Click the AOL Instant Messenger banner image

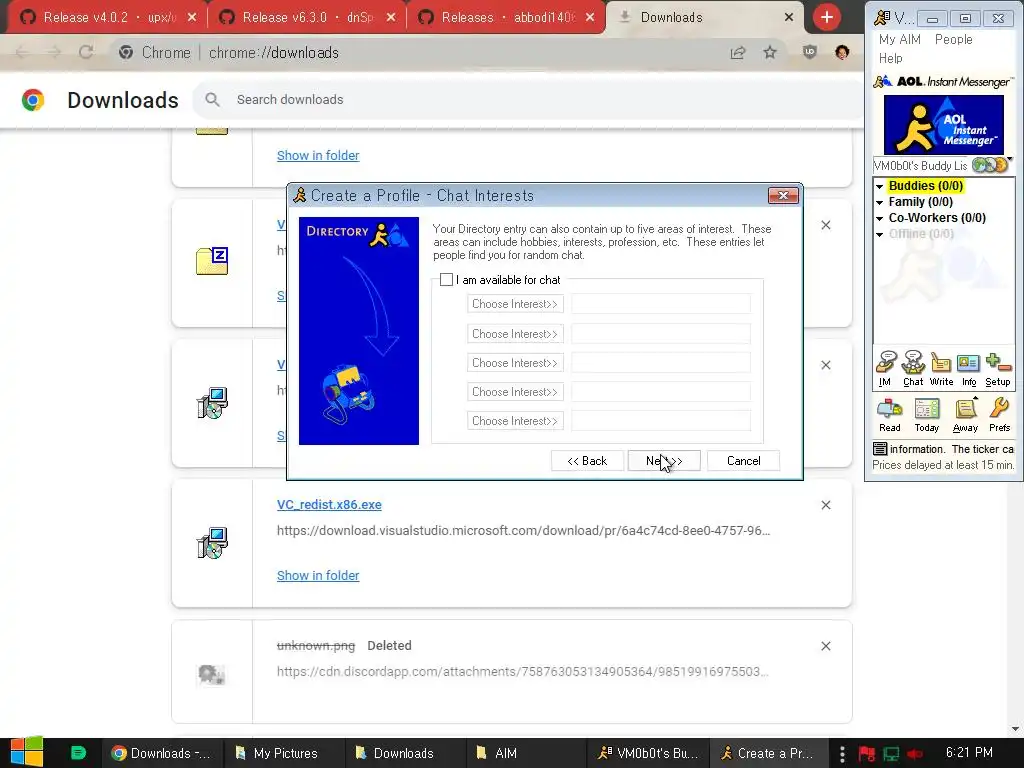tap(944, 125)
